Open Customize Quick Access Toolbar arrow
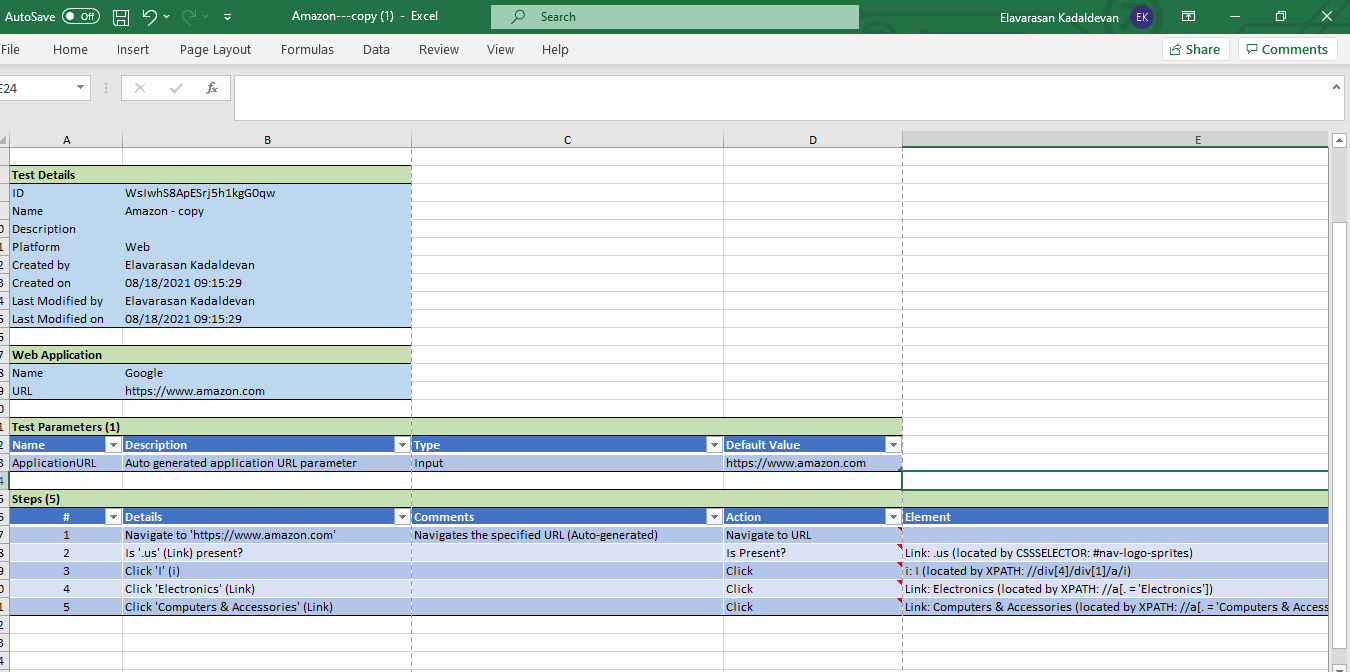1350x672 pixels. coord(228,17)
